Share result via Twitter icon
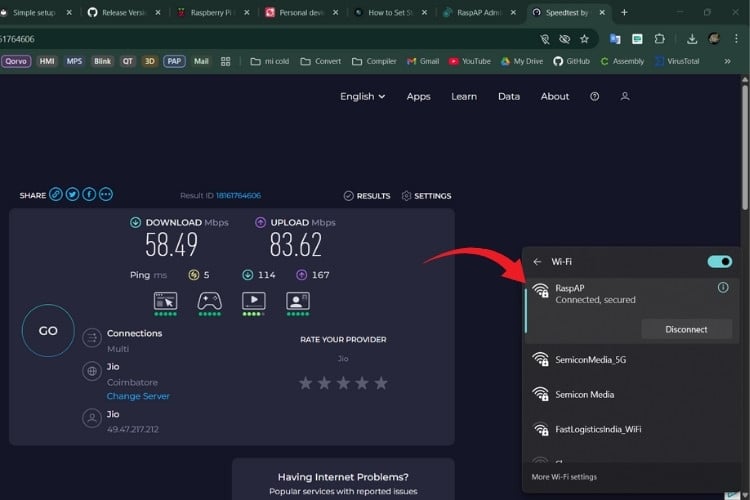 [73, 195]
